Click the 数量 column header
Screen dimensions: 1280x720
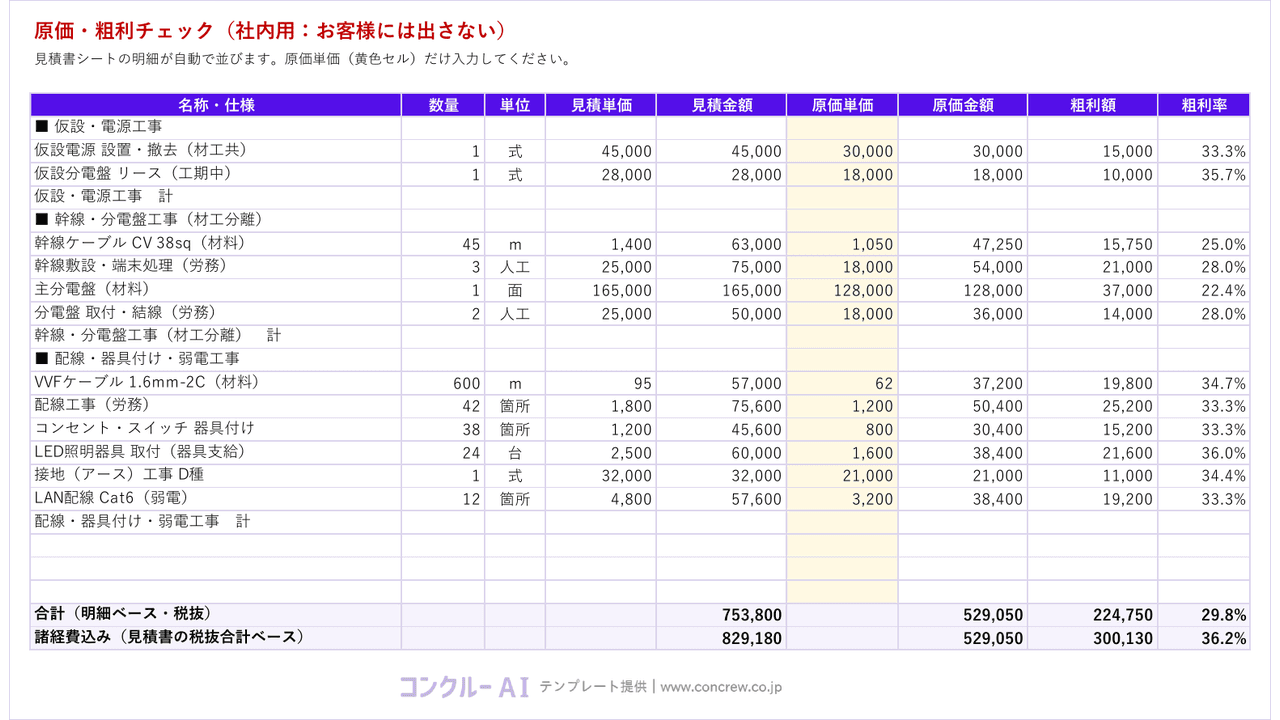[x=443, y=105]
